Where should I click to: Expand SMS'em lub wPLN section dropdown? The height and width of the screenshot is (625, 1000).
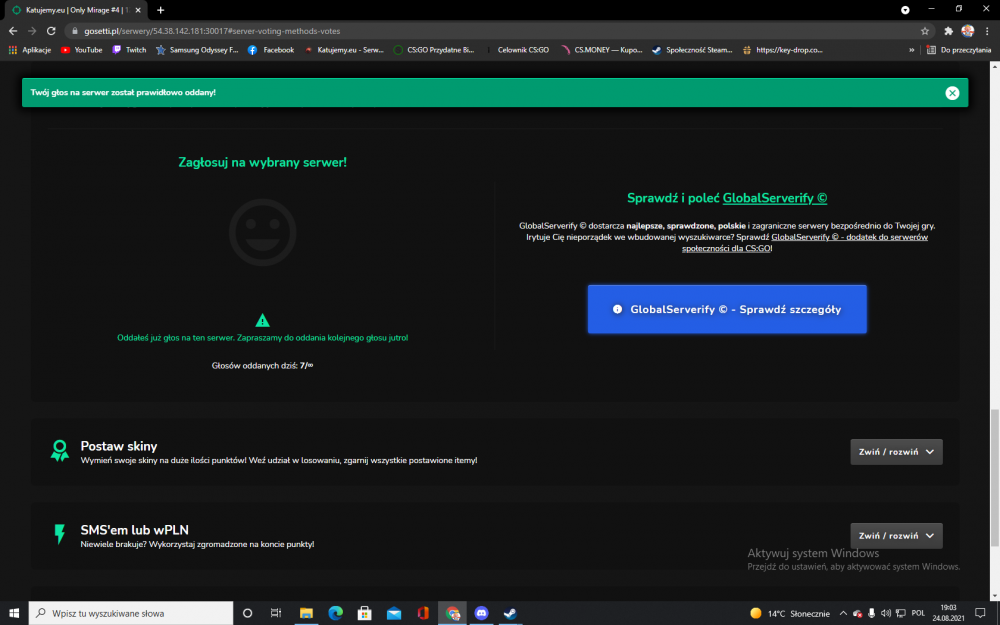click(896, 536)
